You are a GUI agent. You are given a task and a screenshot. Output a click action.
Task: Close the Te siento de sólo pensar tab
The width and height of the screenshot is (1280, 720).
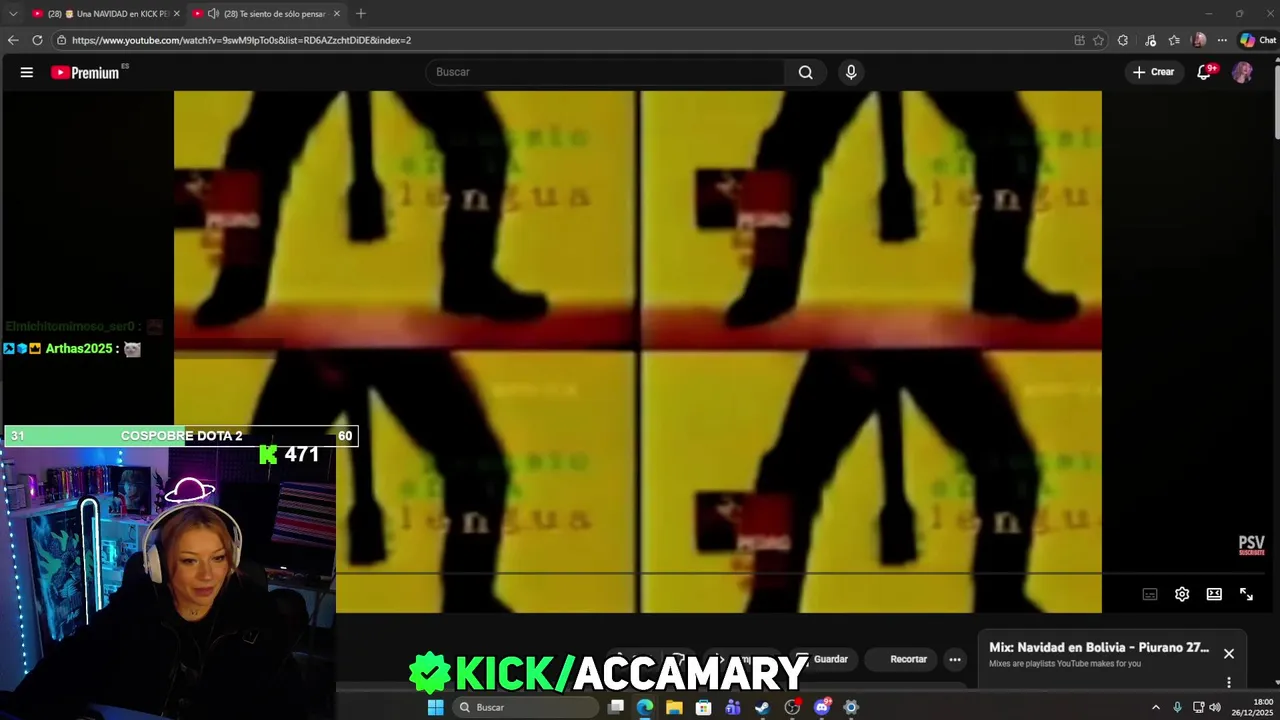tap(336, 13)
